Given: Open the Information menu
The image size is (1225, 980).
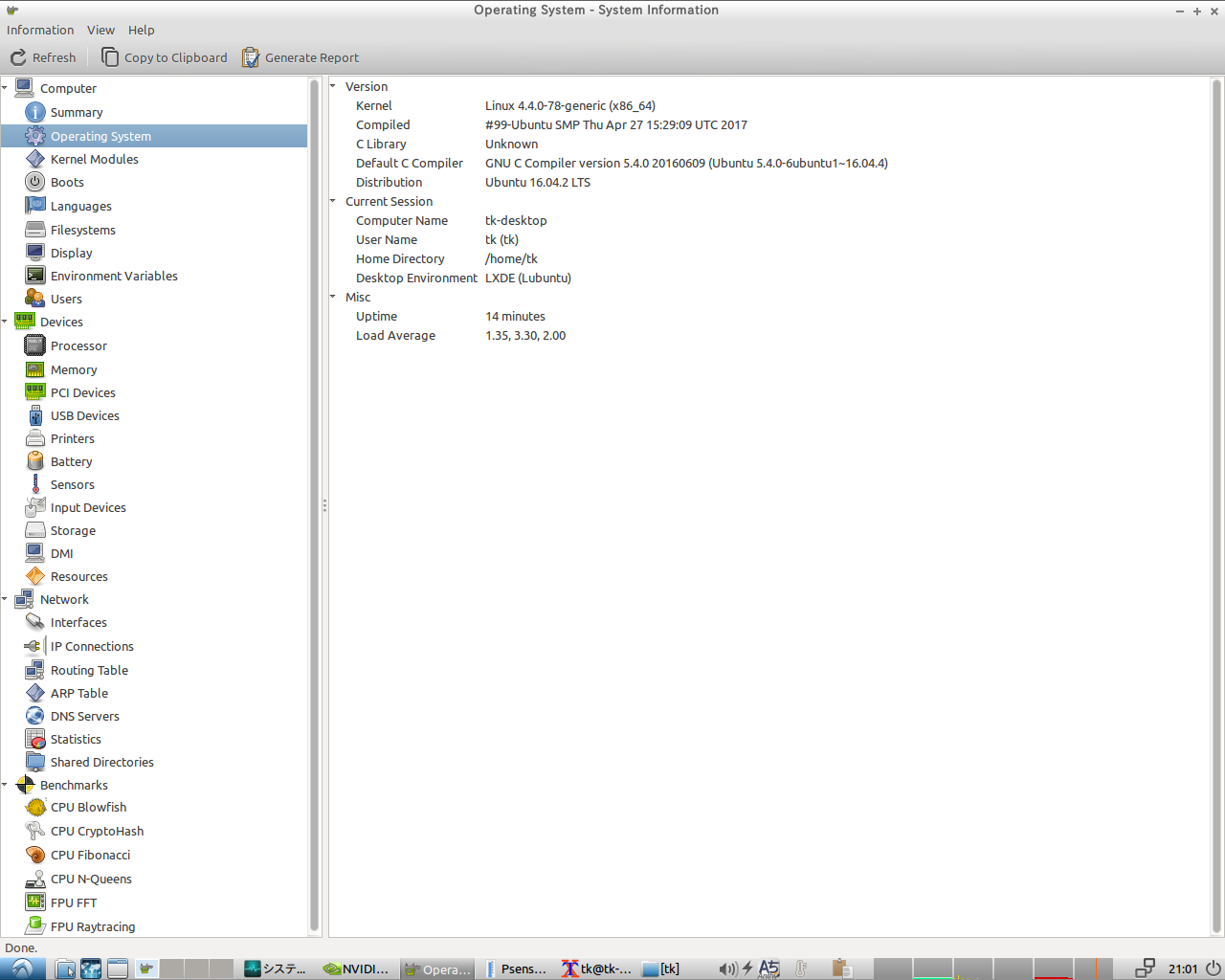Looking at the screenshot, I should pyautogui.click(x=40, y=30).
